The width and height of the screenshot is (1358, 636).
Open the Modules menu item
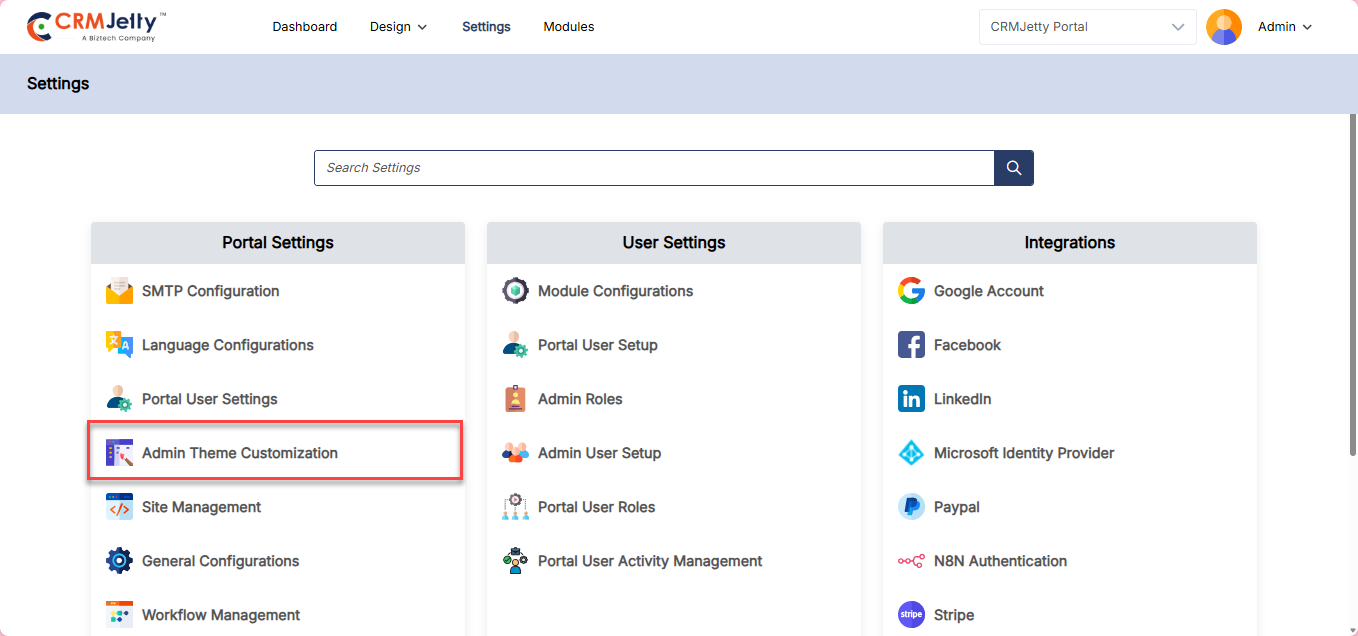(568, 27)
